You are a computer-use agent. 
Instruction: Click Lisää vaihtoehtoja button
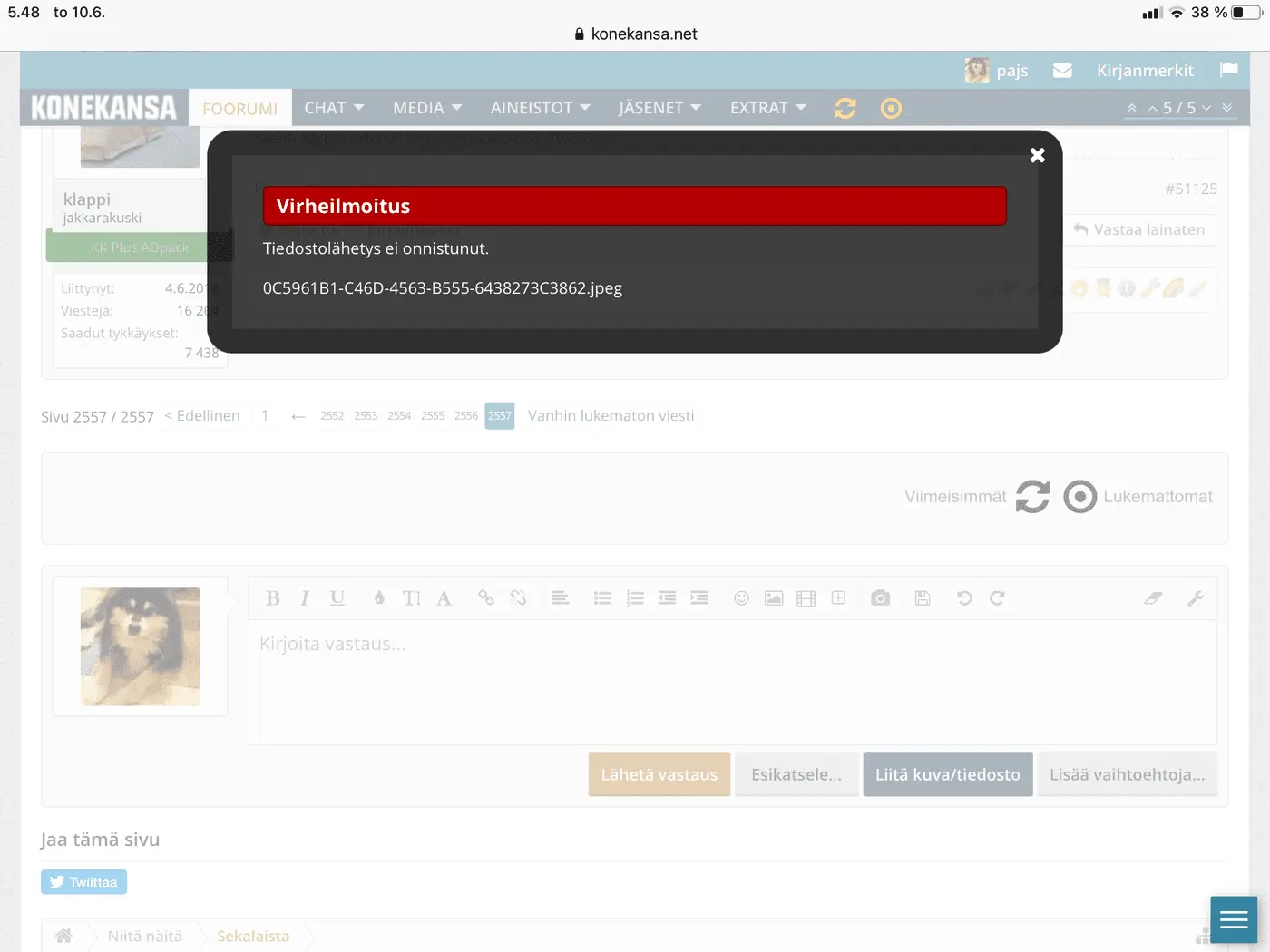click(1128, 774)
